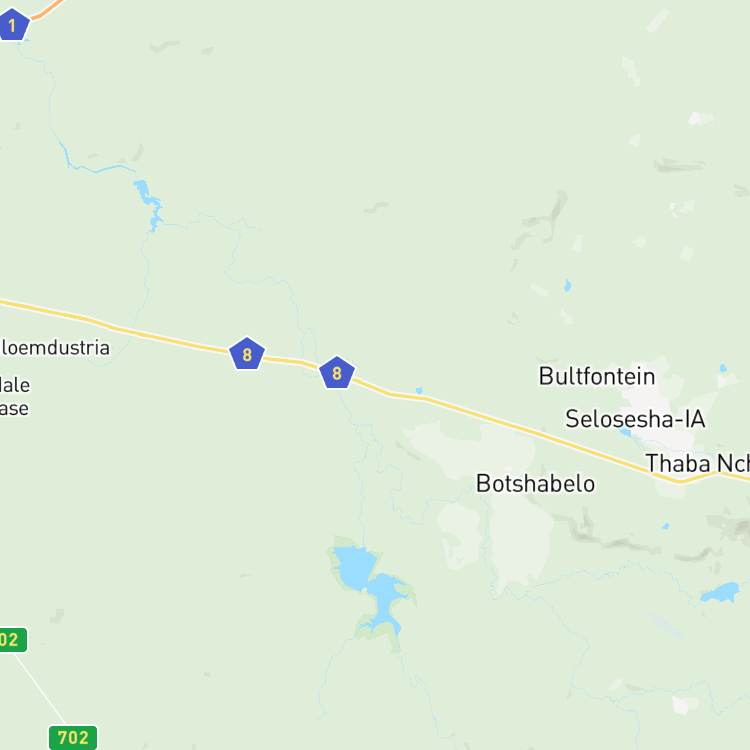
Task: Click the tiny pond beside the yellow highway
Action: 419,391
